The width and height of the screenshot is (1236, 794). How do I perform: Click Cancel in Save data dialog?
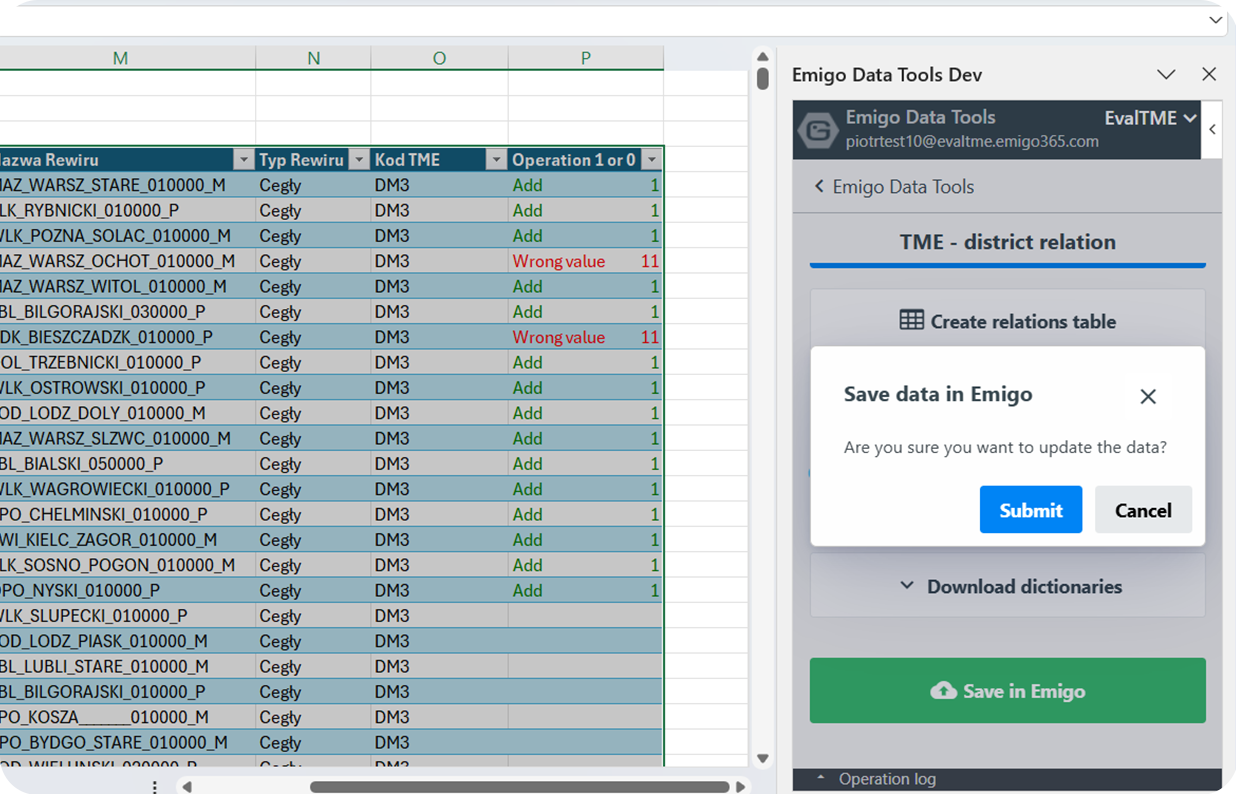[x=1143, y=510]
